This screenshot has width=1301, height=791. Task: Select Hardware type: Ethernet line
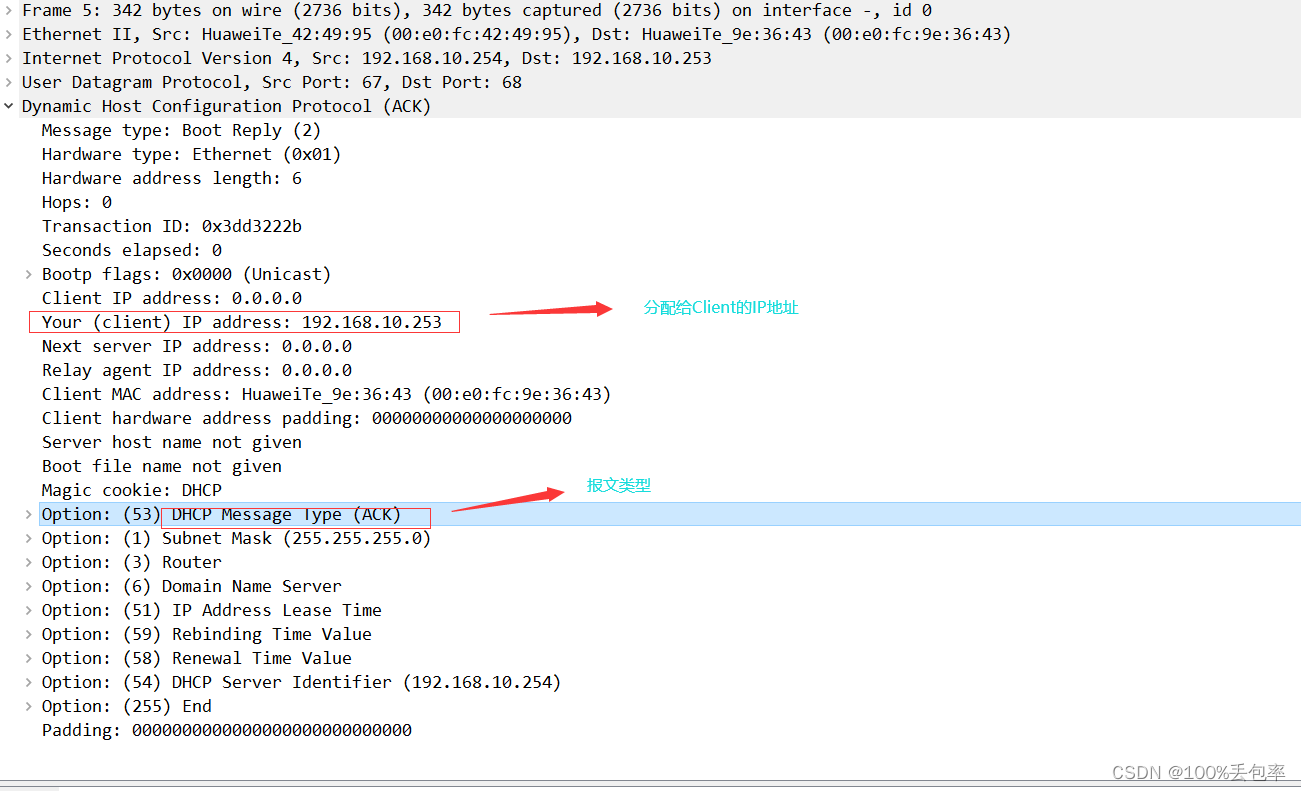click(x=191, y=155)
